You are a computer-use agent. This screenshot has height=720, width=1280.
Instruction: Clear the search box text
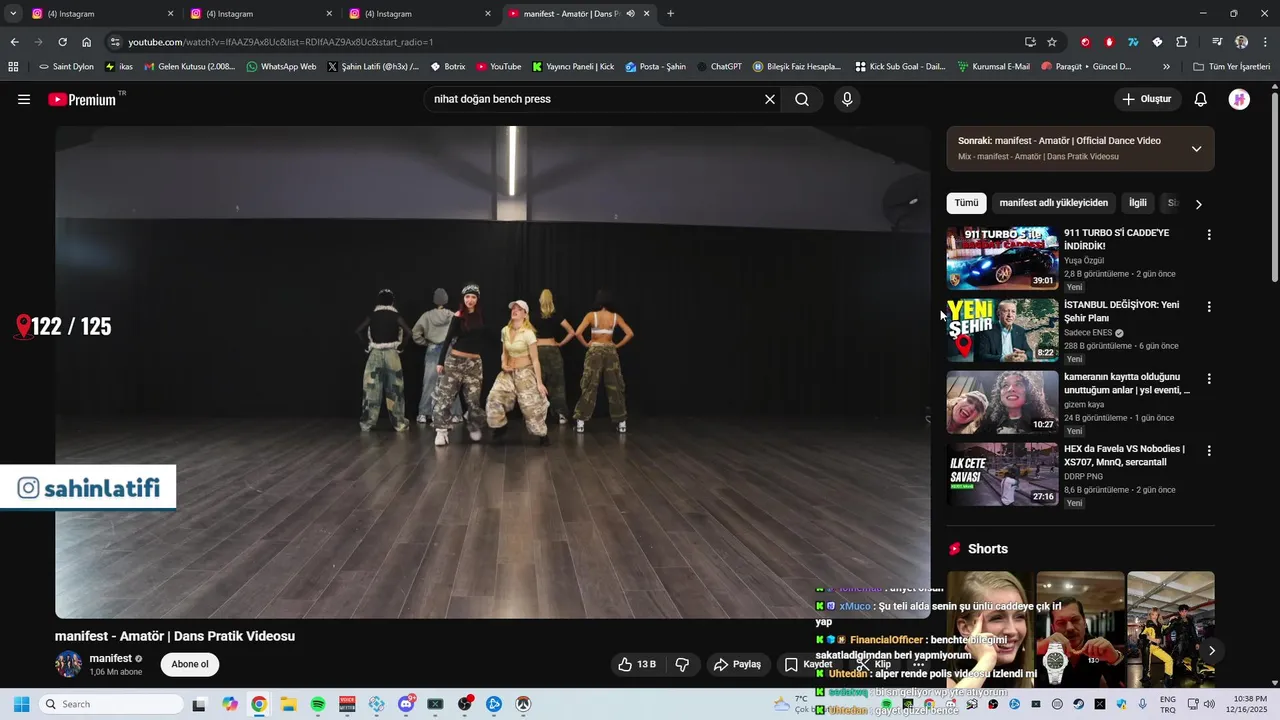770,99
